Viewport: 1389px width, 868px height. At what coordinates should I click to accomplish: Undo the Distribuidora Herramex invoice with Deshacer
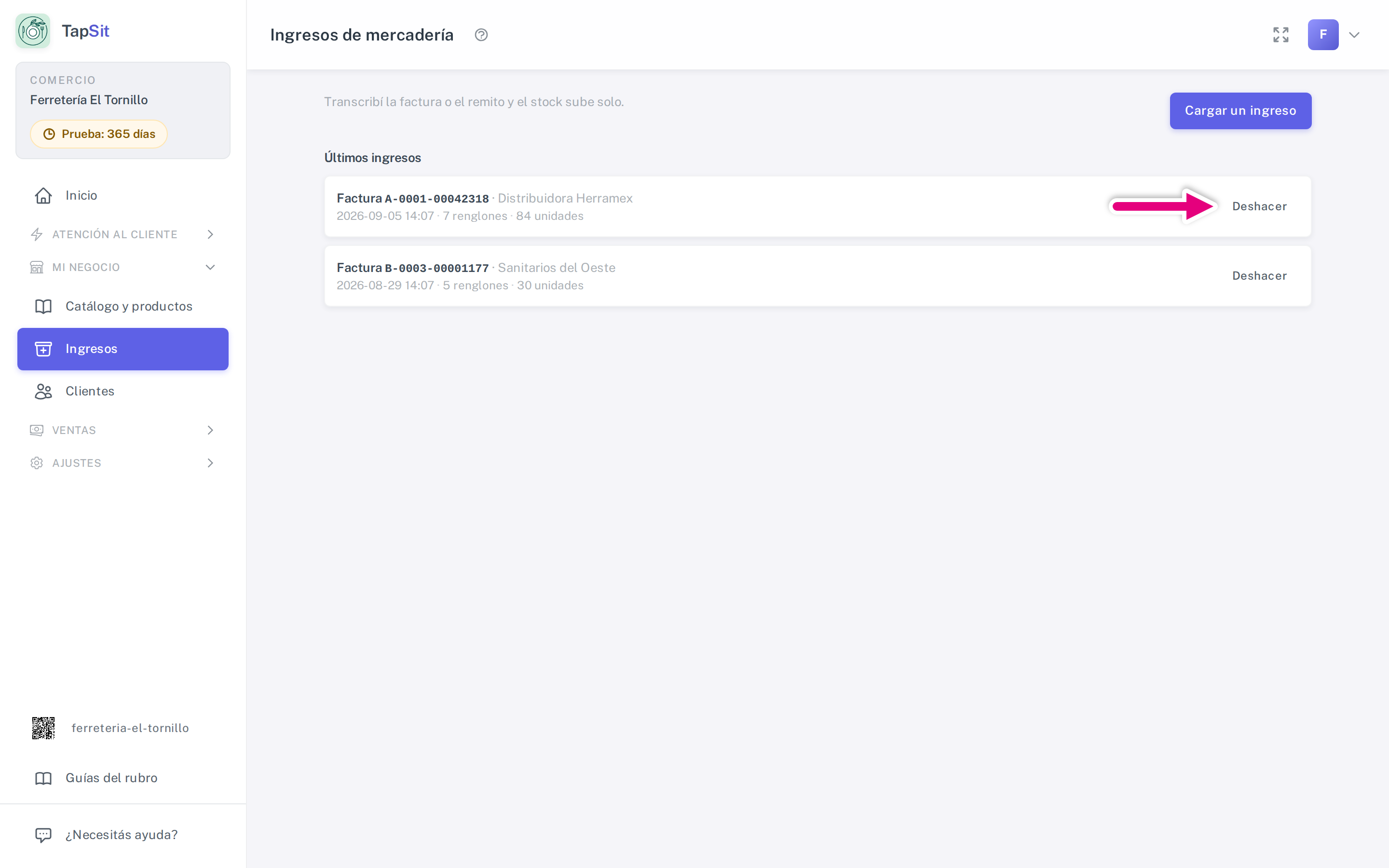point(1259,207)
